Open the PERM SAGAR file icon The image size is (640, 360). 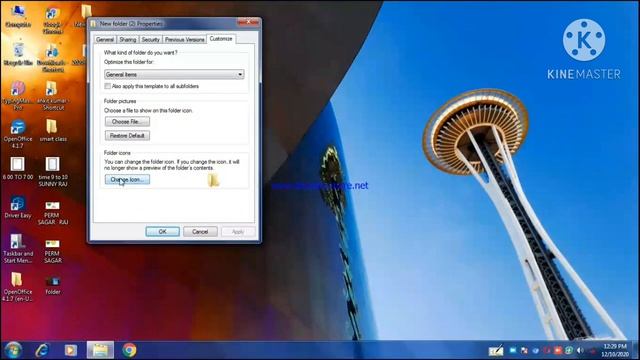tap(53, 251)
